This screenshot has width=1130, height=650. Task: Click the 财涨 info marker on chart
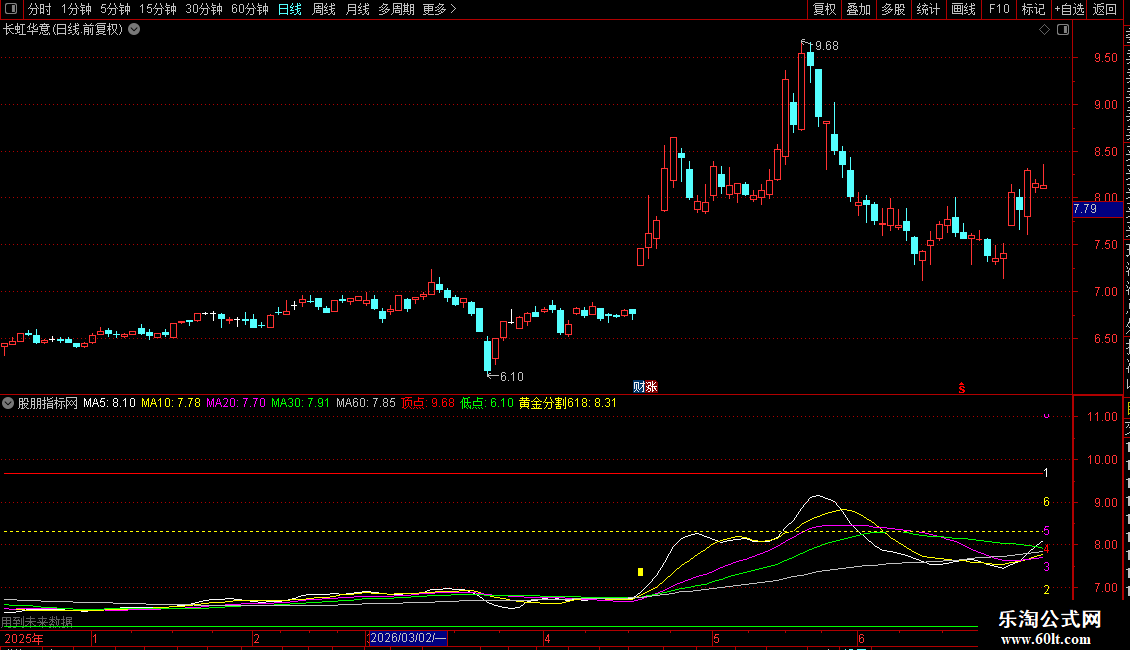coord(645,387)
